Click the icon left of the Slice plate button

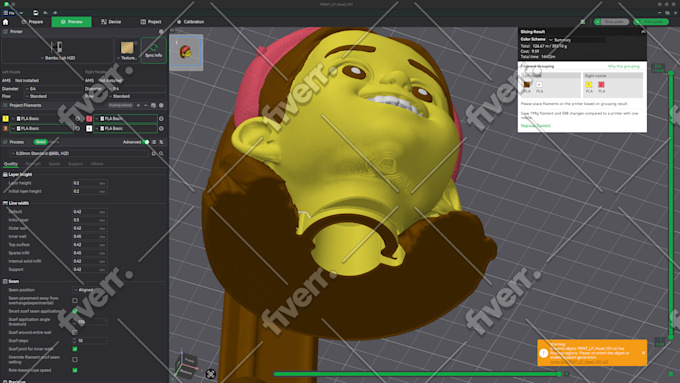pos(583,22)
